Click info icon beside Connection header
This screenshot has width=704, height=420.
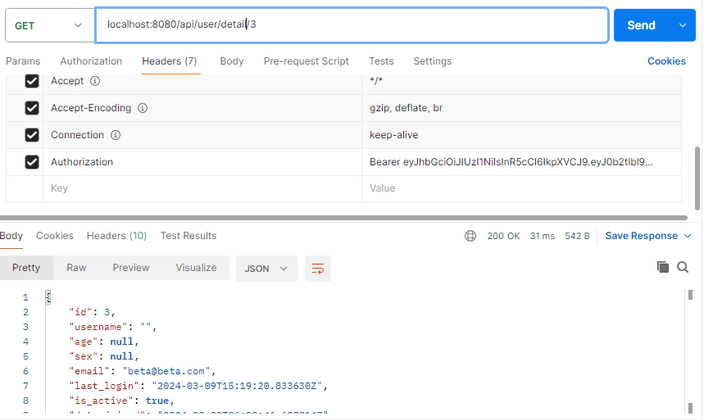[116, 135]
